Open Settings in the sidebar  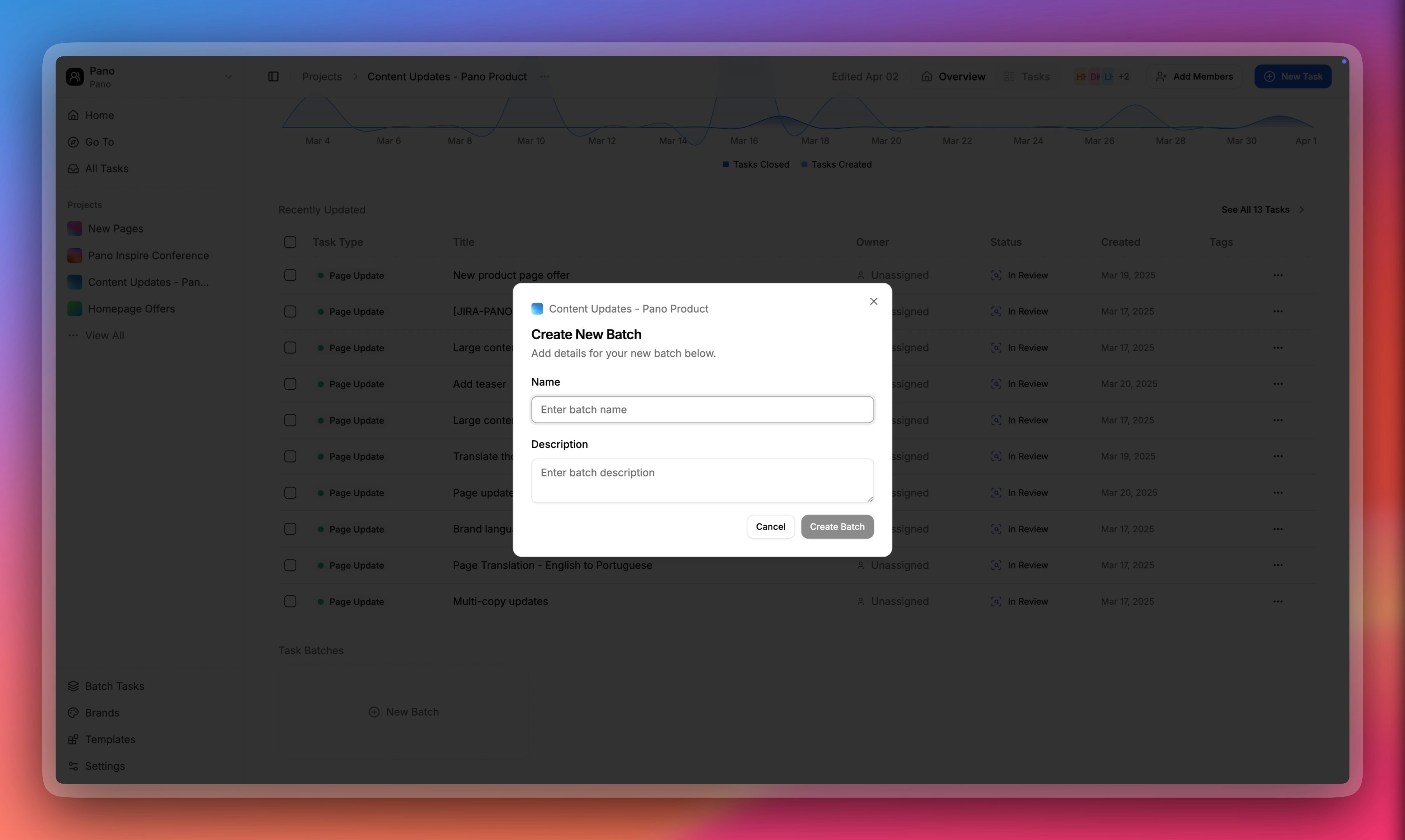tap(105, 766)
